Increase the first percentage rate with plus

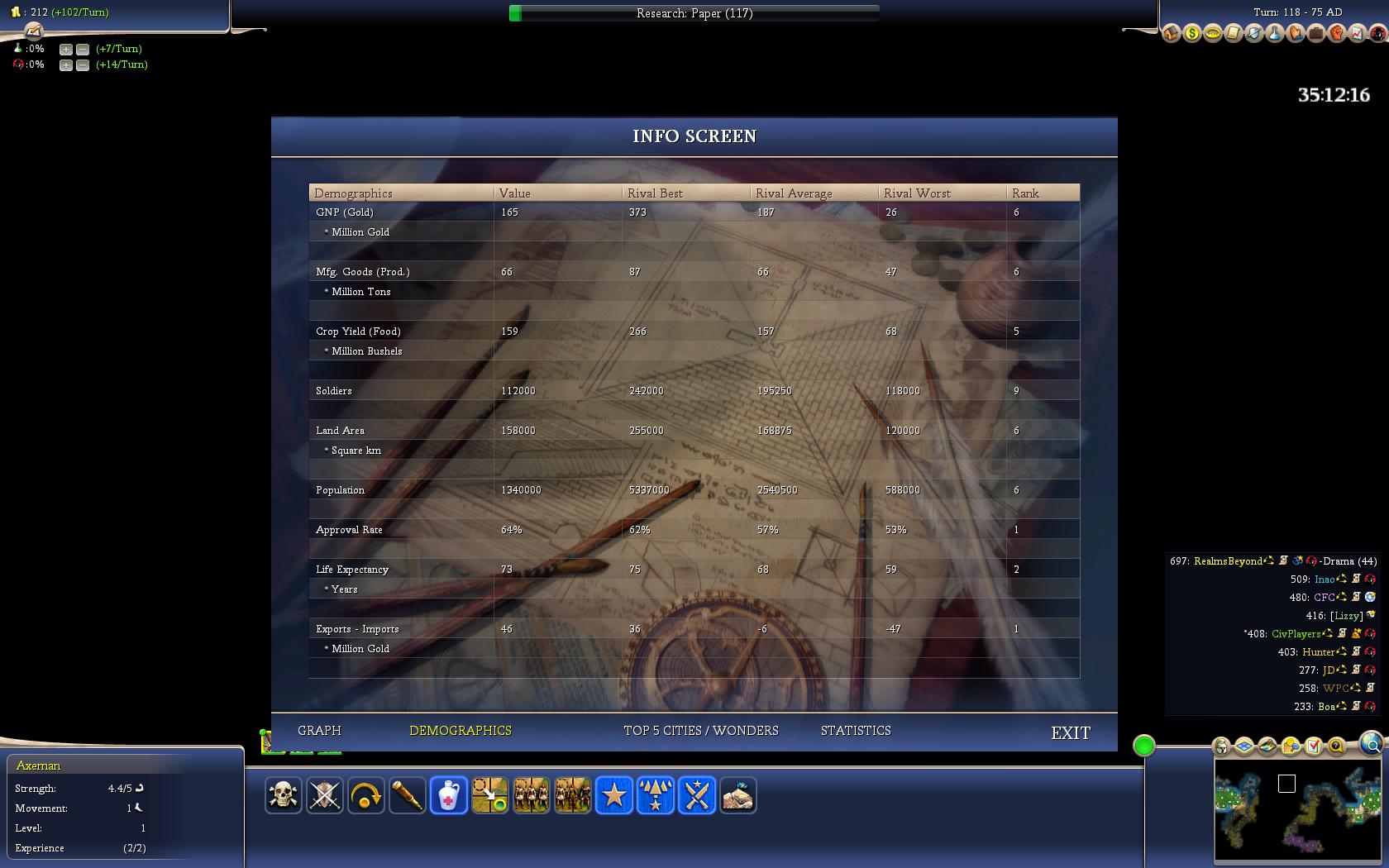click(x=66, y=50)
